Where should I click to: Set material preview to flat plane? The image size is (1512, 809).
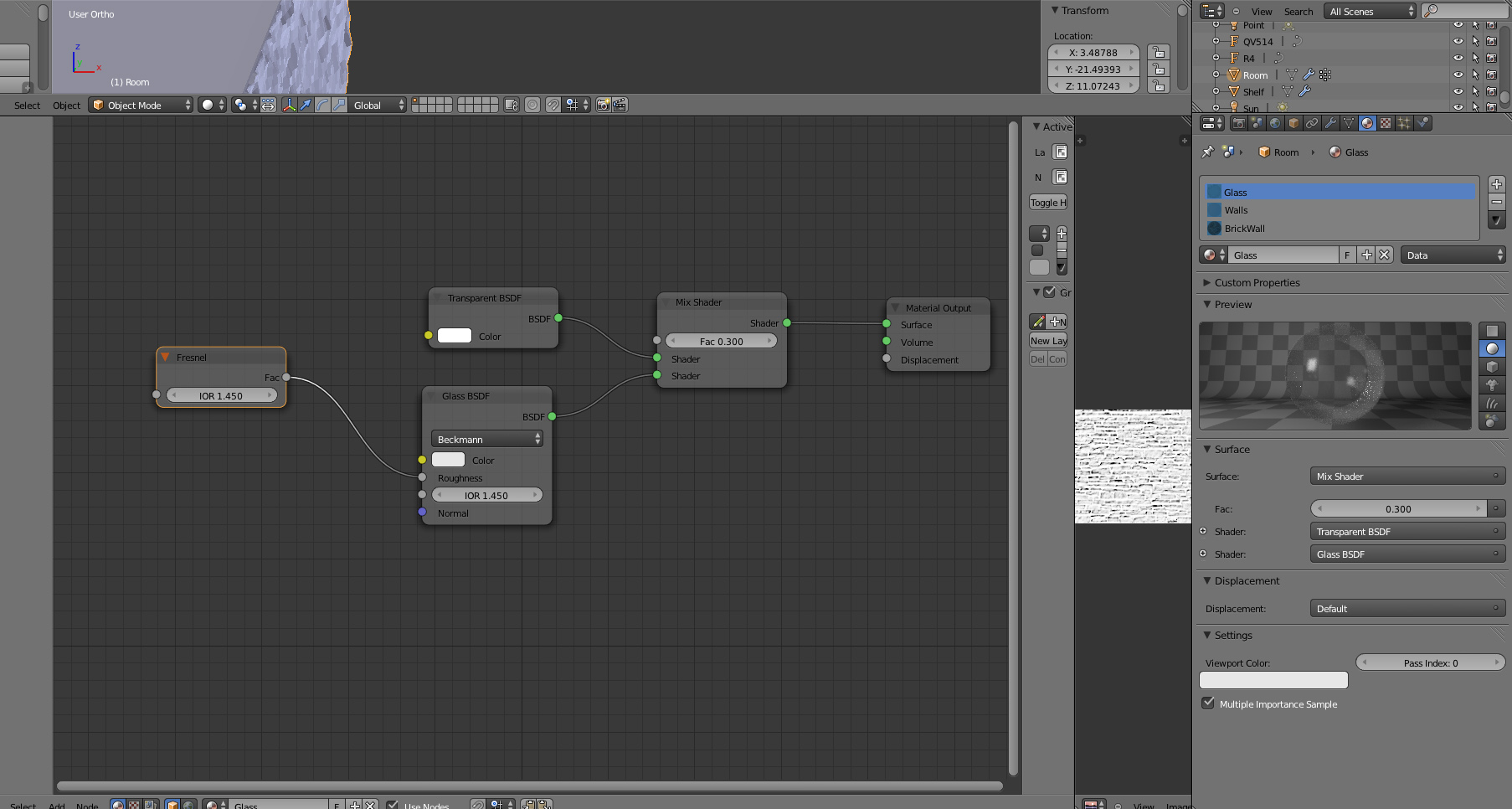pyautogui.click(x=1492, y=330)
